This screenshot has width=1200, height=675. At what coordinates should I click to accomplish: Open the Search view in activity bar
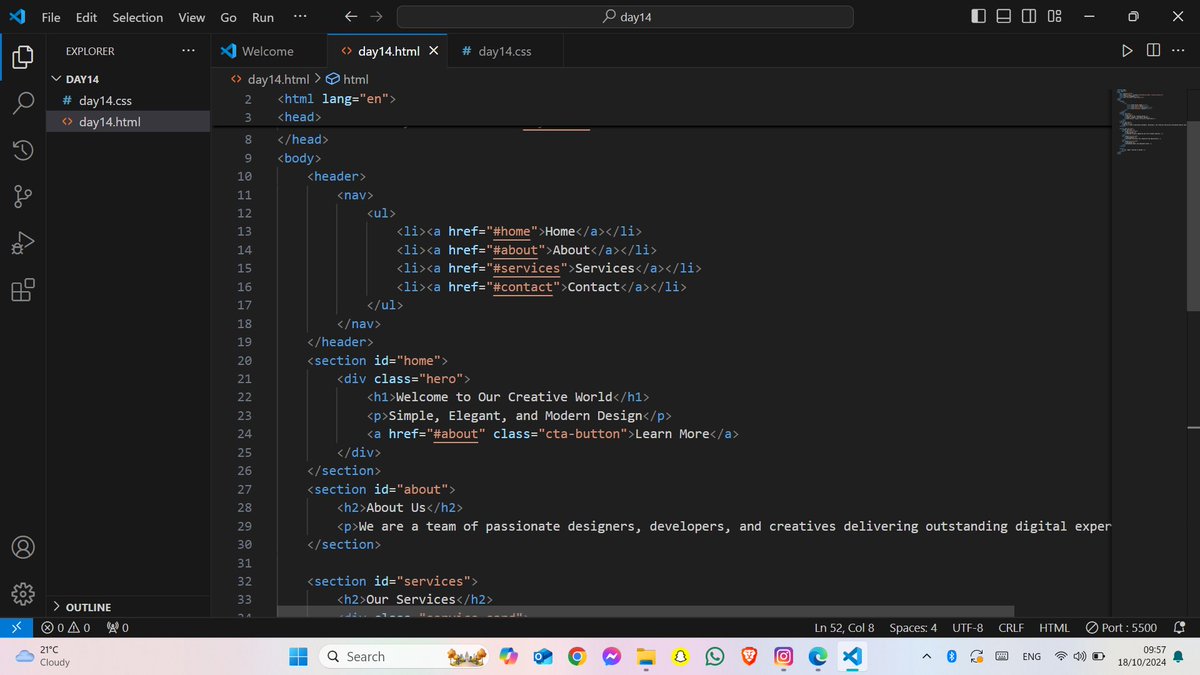coord(22,103)
